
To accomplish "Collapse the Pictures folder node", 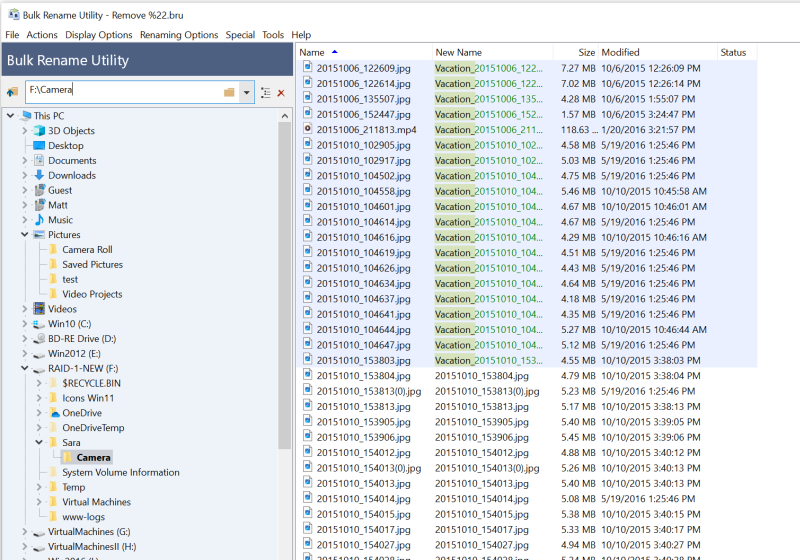I will coord(24,235).
